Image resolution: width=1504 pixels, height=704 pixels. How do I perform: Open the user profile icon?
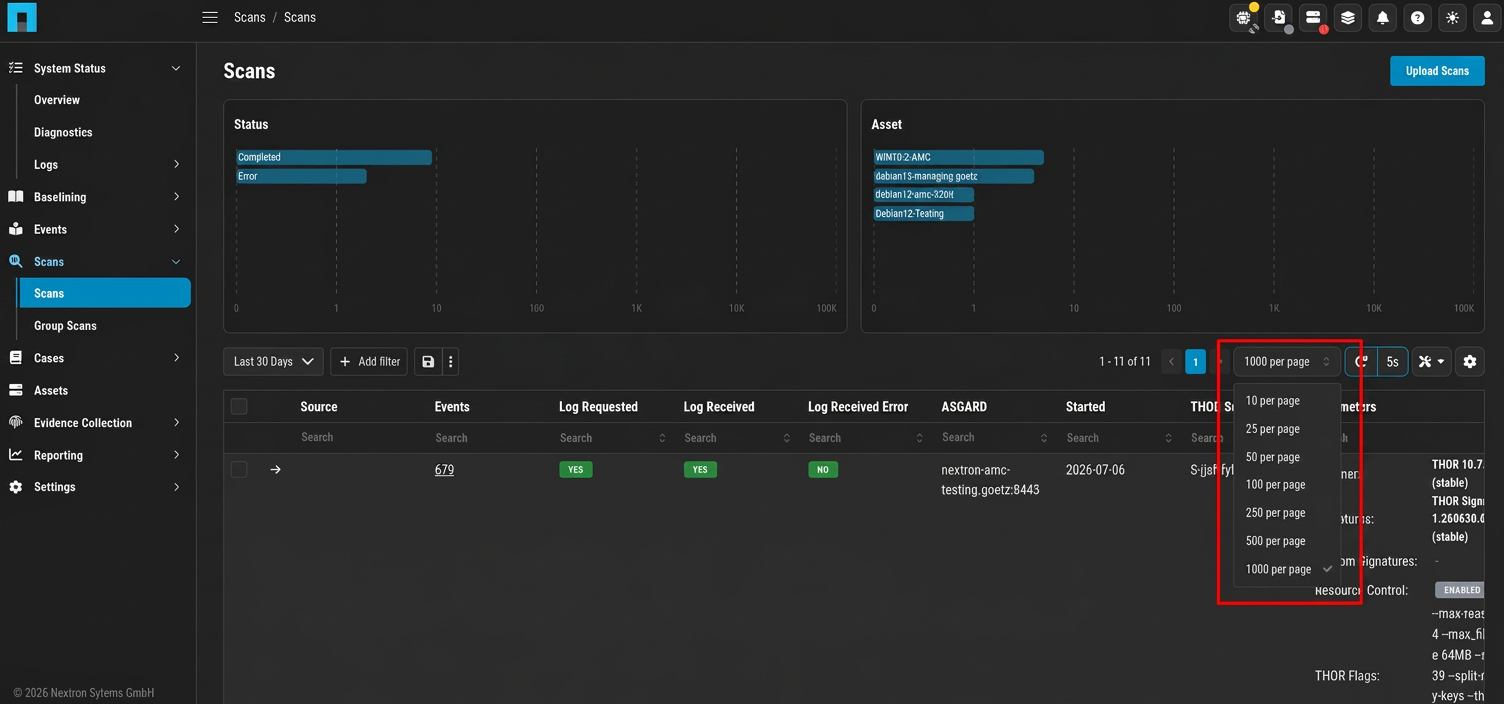click(1487, 17)
